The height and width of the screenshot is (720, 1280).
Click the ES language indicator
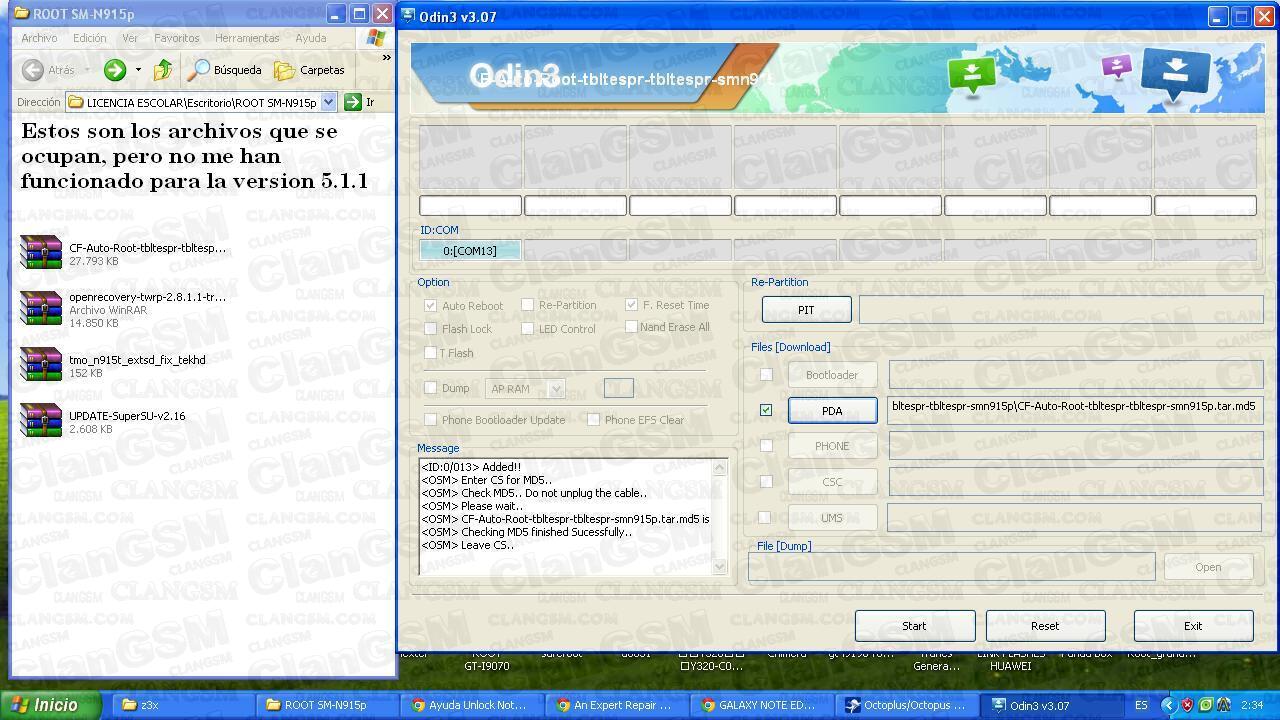1141,705
